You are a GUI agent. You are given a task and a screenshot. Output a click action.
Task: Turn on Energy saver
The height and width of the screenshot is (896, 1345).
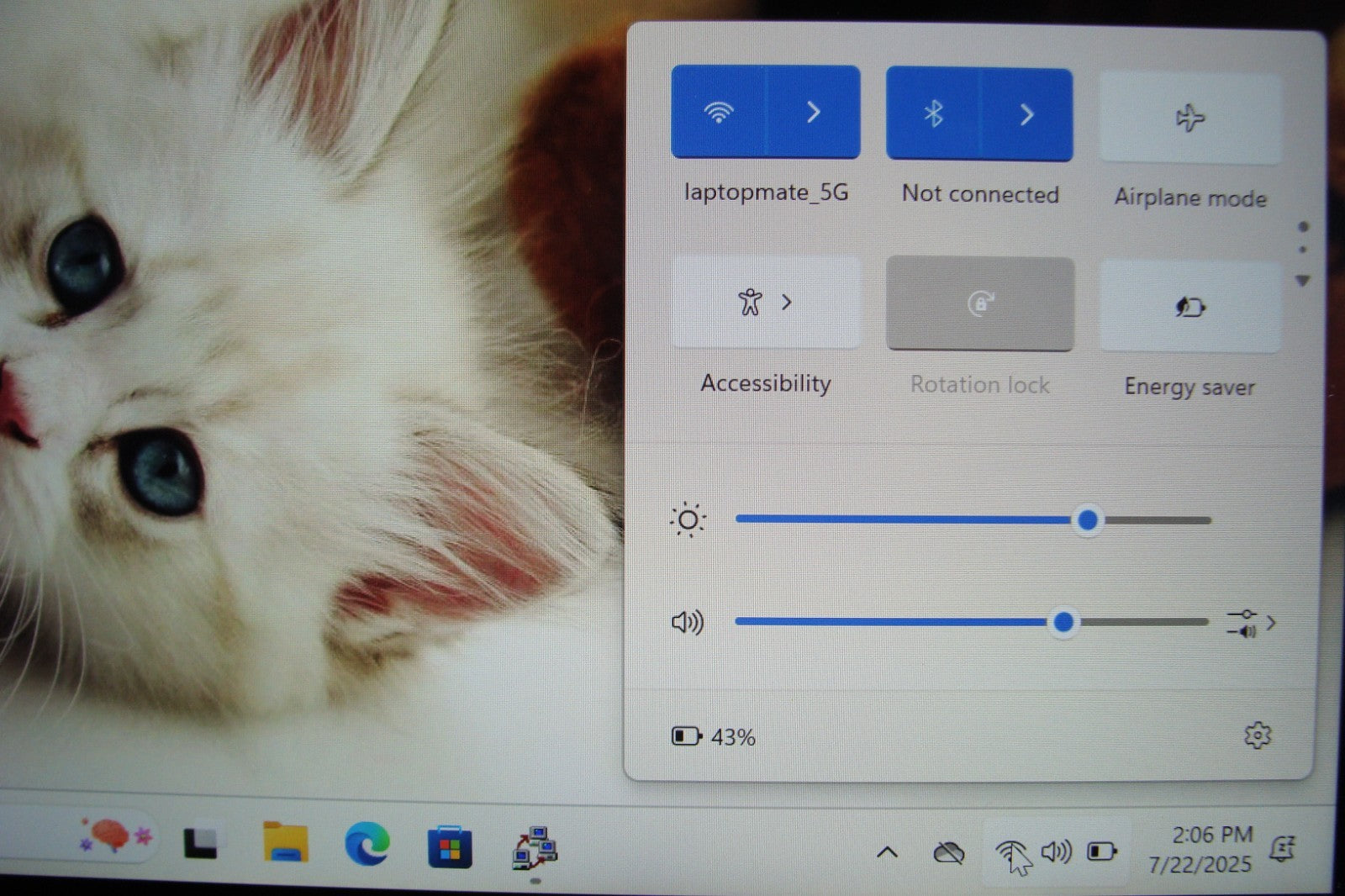[1189, 307]
